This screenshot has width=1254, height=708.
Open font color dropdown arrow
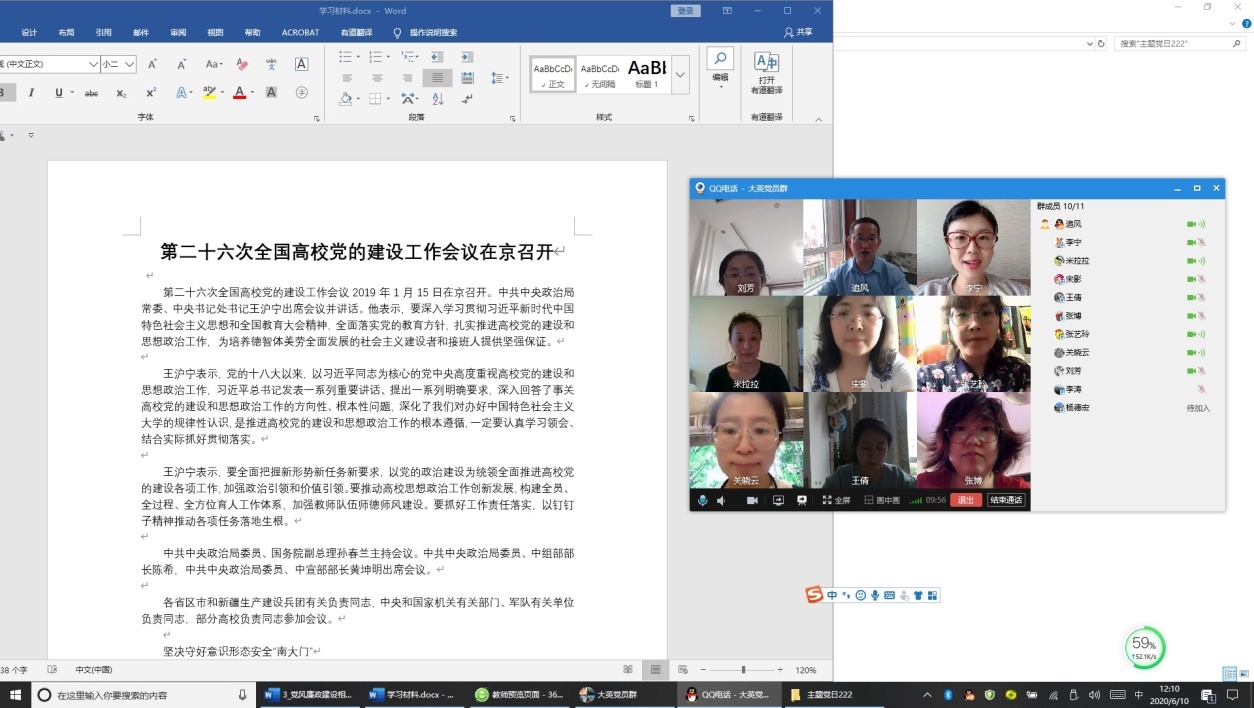coord(253,93)
